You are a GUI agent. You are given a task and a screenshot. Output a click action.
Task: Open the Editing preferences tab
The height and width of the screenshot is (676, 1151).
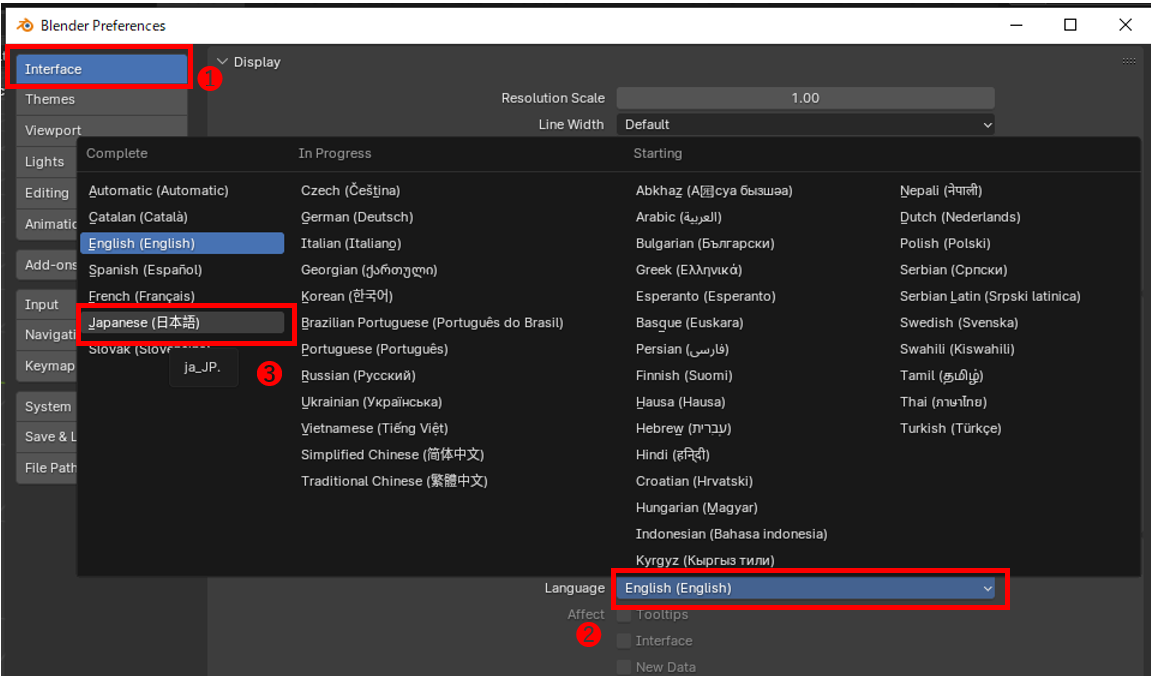click(47, 192)
